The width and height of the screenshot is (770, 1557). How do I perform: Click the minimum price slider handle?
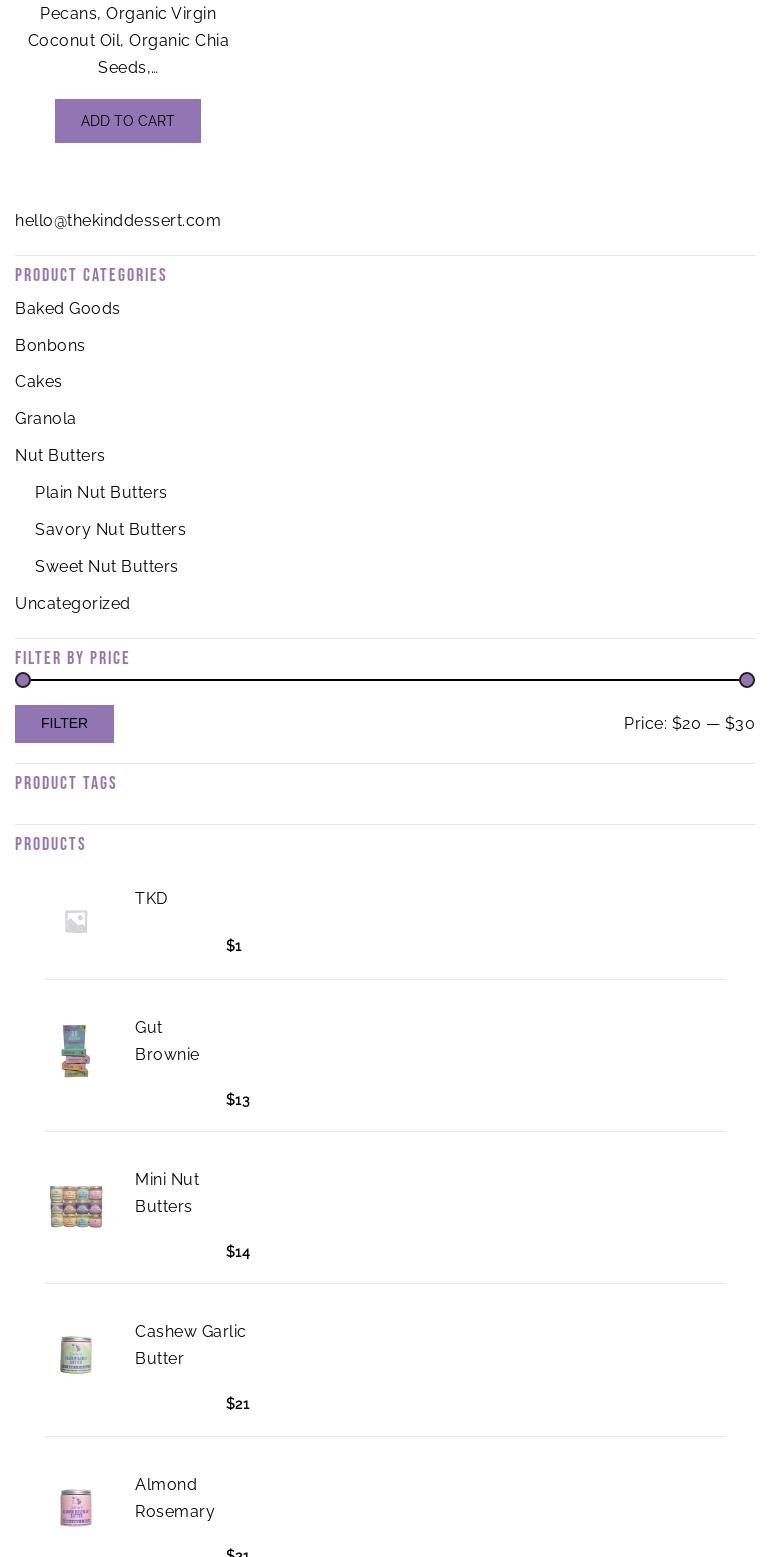23,680
